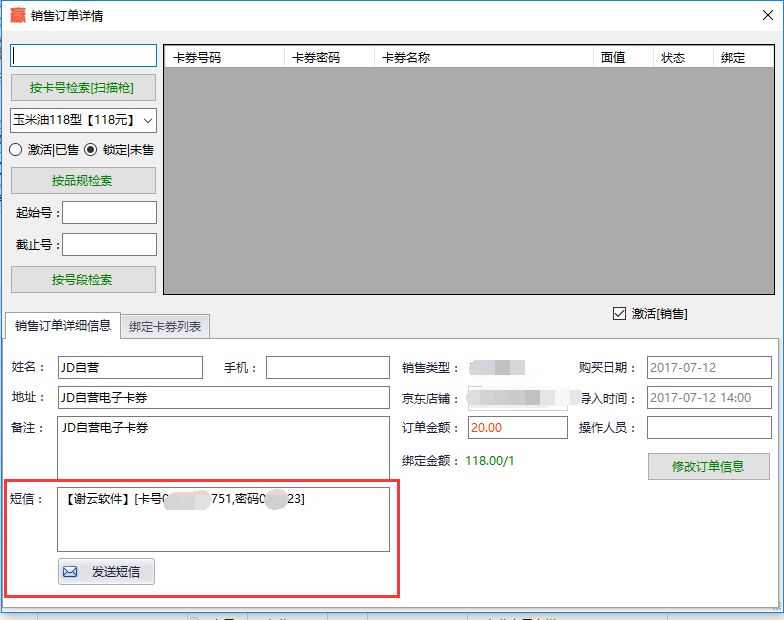This screenshot has width=784, height=620.
Task: Click the 状态 column header
Action: (x=684, y=58)
